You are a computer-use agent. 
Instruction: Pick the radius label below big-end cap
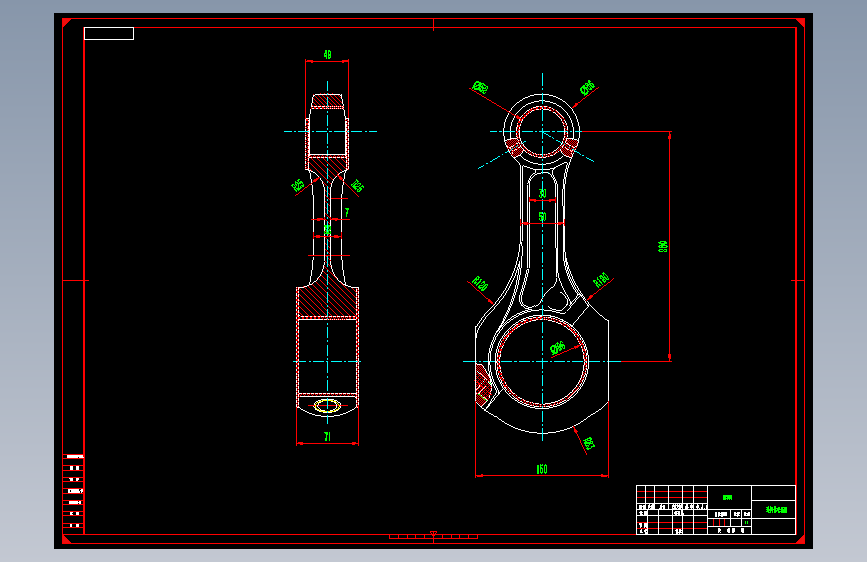(x=588, y=444)
